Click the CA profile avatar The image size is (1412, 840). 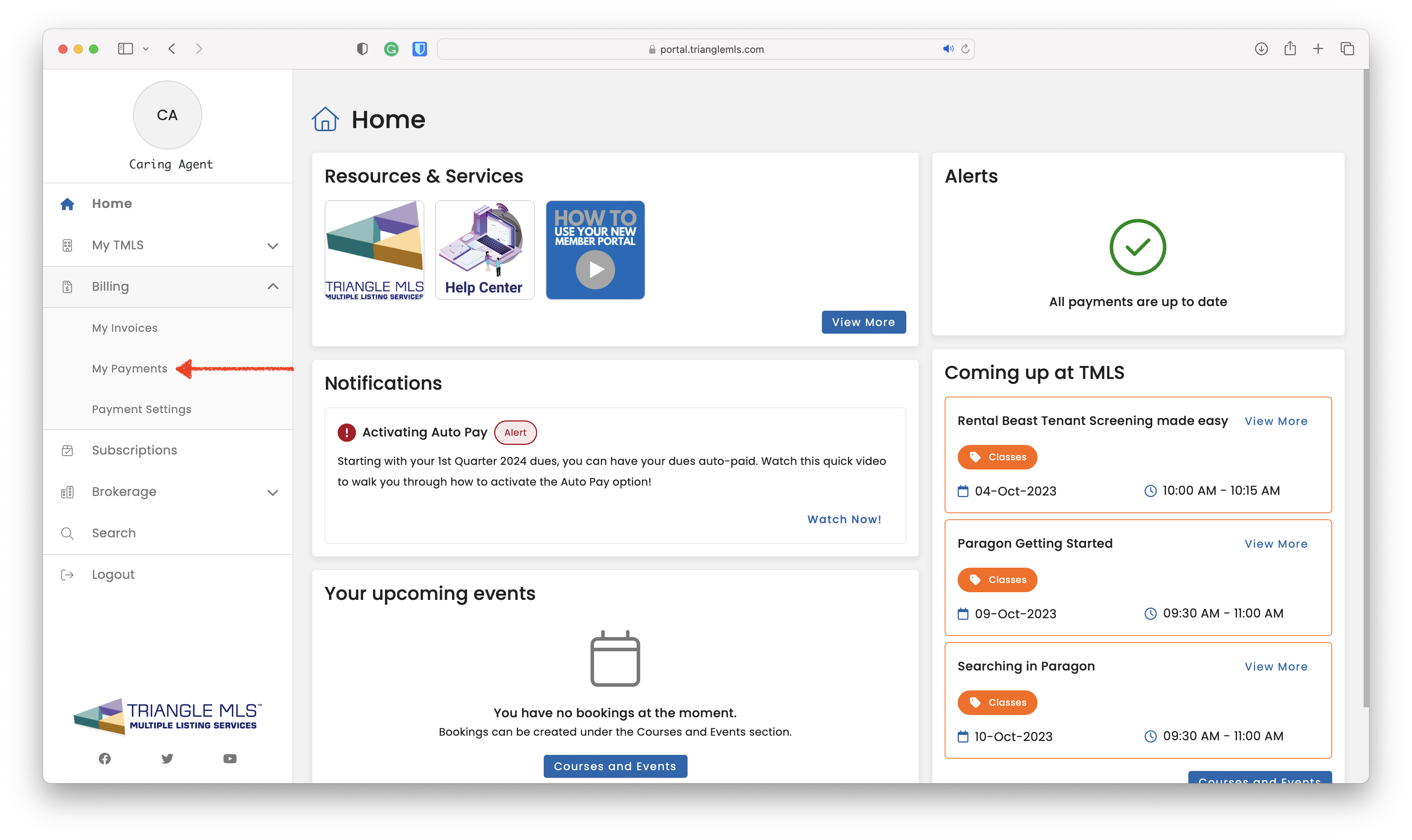pos(167,115)
